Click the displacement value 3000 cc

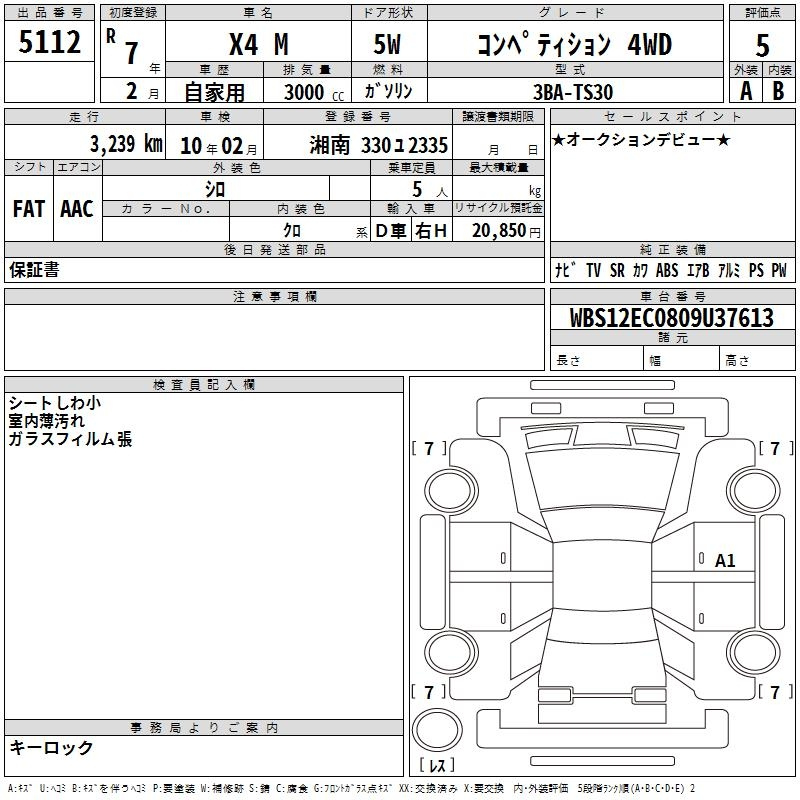(314, 92)
